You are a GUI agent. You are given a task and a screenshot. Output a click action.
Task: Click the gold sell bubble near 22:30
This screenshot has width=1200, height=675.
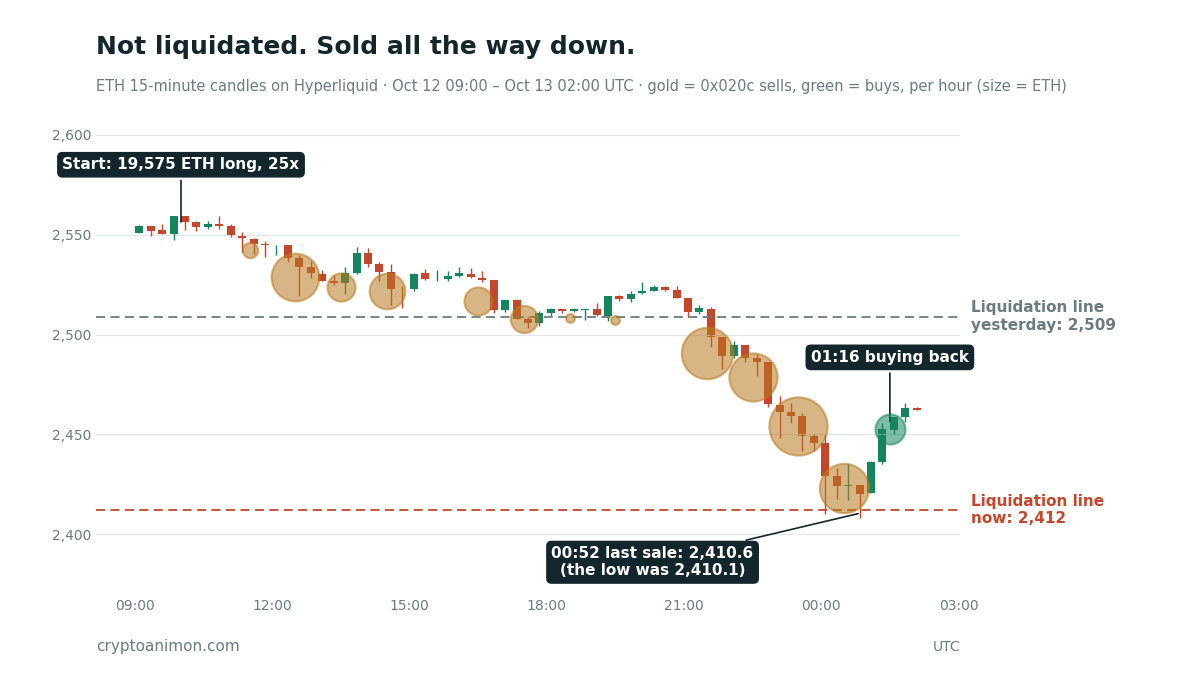pos(753,377)
